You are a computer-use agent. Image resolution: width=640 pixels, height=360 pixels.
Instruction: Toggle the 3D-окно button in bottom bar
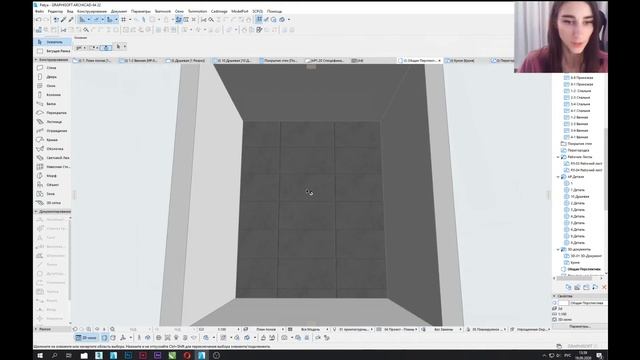pos(86,338)
